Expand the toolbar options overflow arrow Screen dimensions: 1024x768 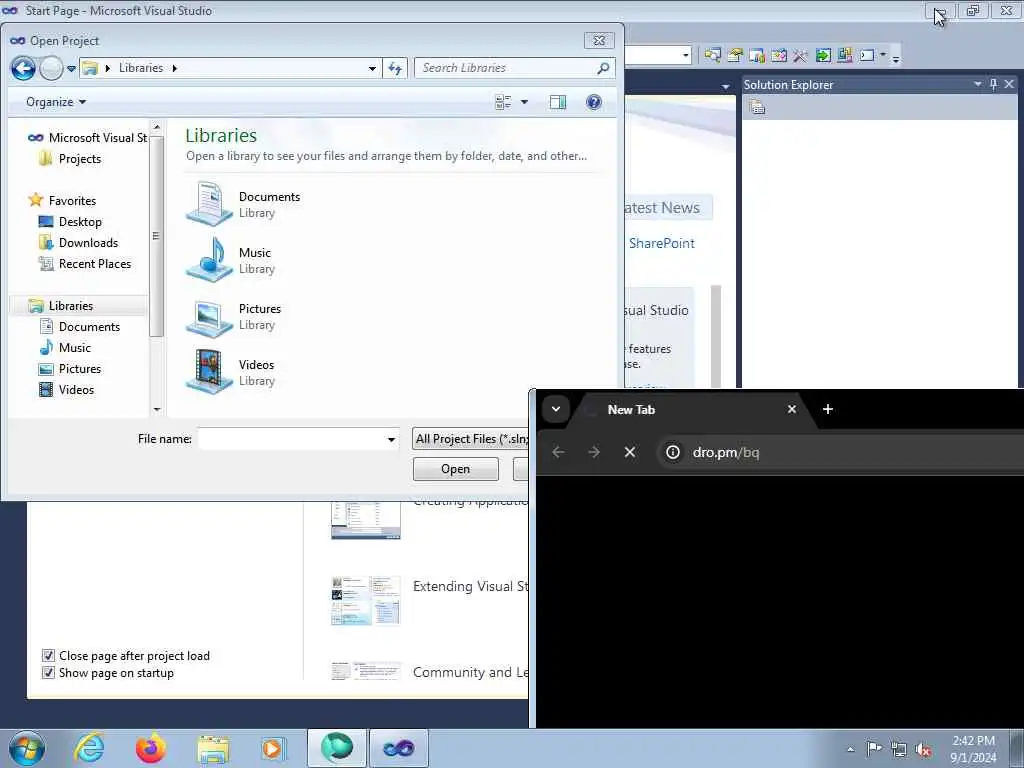(895, 57)
